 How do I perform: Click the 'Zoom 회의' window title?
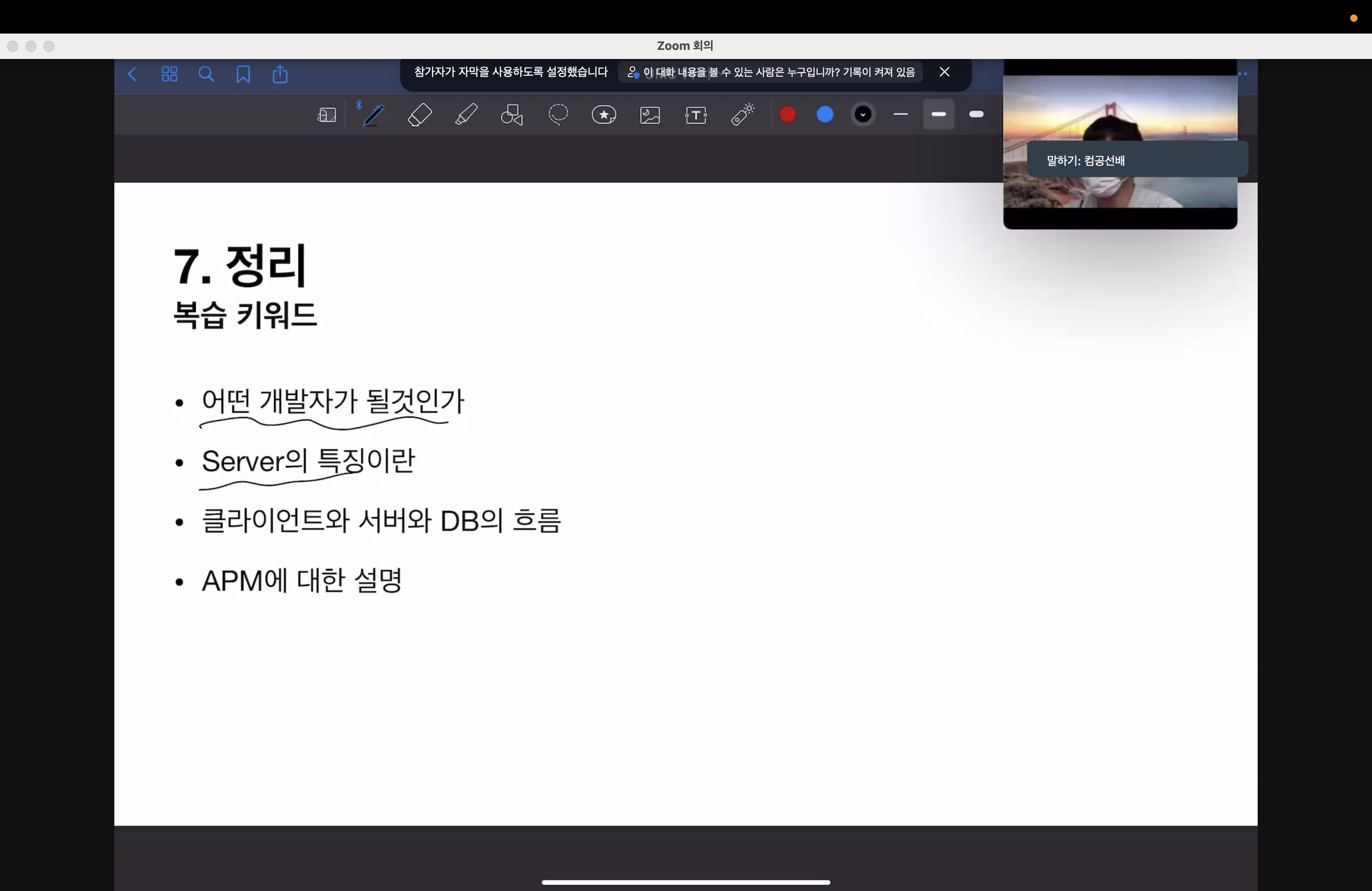[685, 45]
